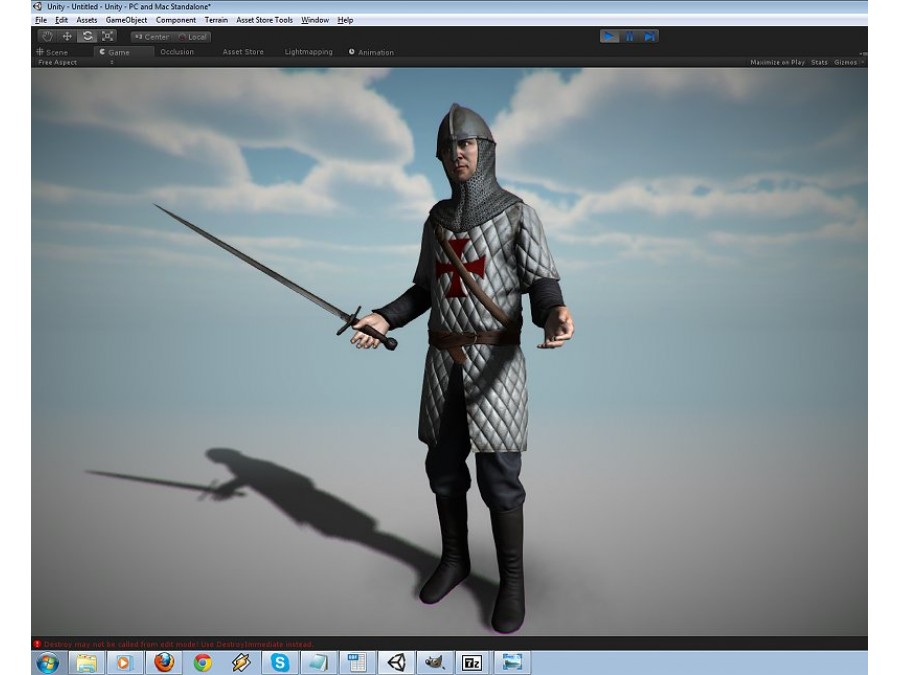This screenshot has width=900, height=675.
Task: Open Windows Media Player from the taskbar
Action: [125, 663]
